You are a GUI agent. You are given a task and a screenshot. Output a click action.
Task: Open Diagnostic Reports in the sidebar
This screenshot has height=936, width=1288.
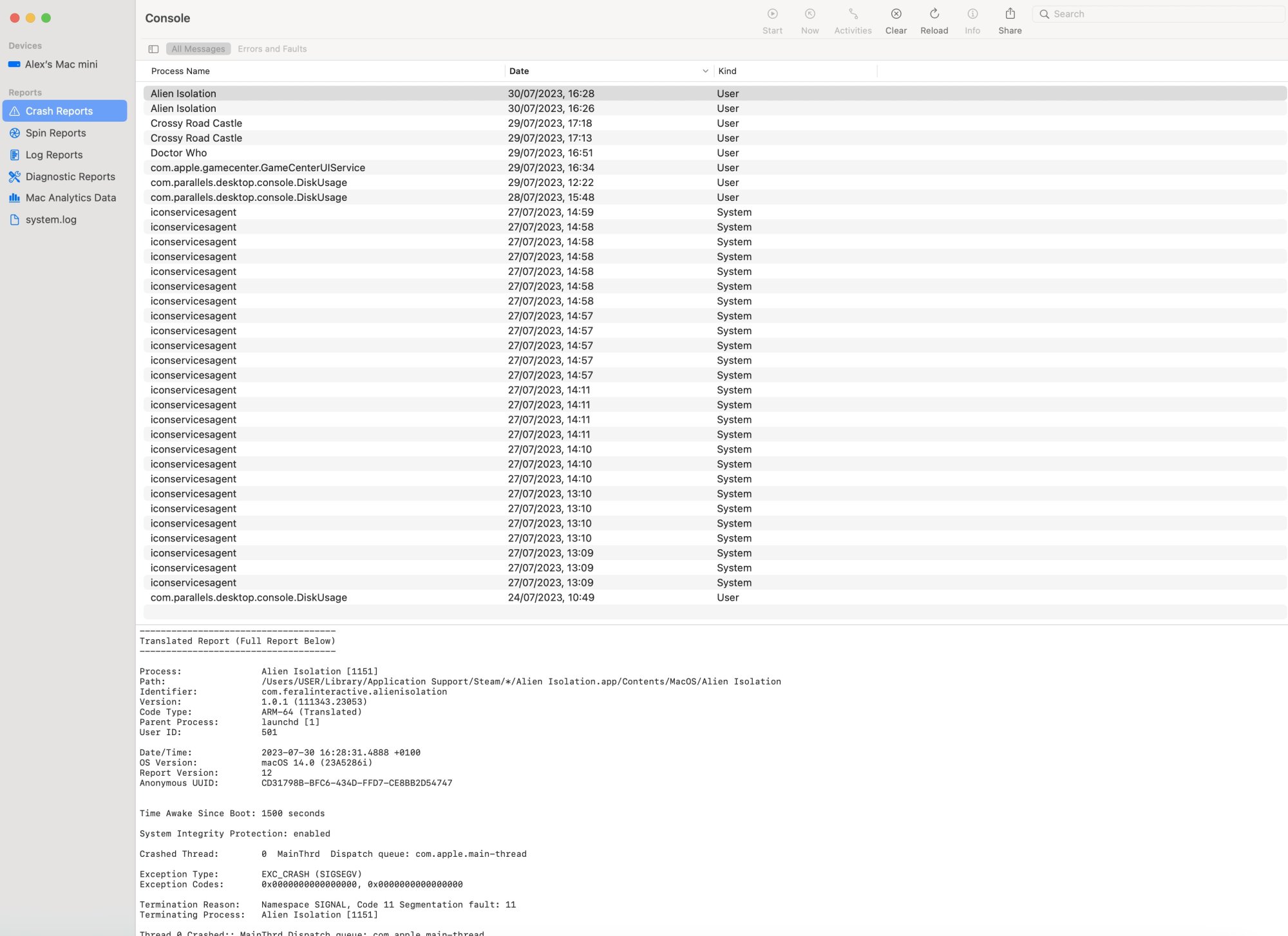tap(70, 176)
